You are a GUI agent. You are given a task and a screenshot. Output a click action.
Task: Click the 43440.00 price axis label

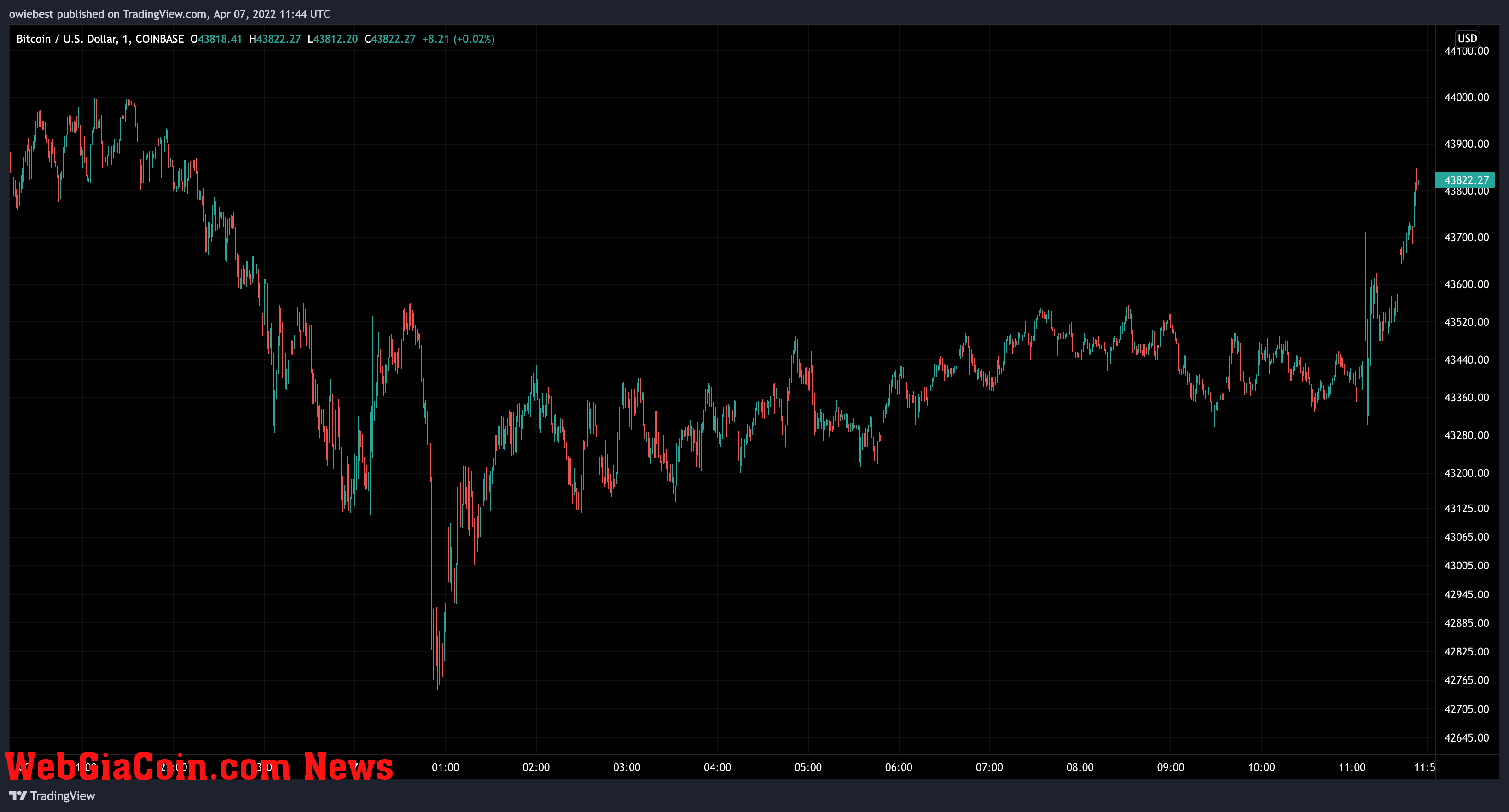[x=1466, y=360]
